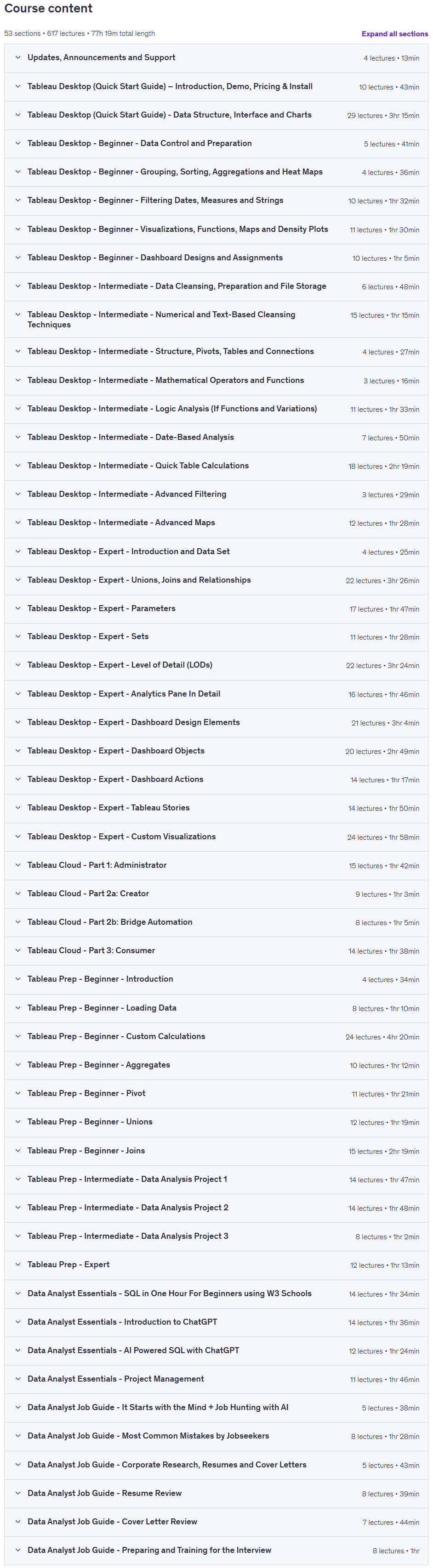Expand chevron for Expert - Level of Detail (LODs)
The height and width of the screenshot is (1568, 433).
click(x=17, y=665)
